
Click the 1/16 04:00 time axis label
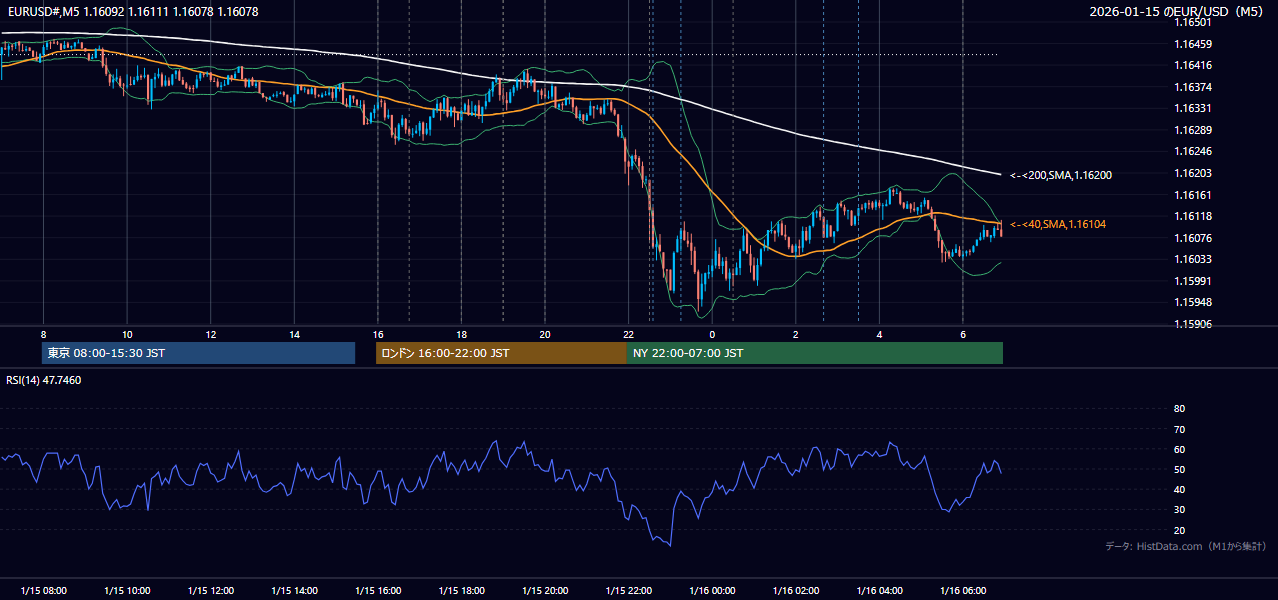(x=879, y=591)
